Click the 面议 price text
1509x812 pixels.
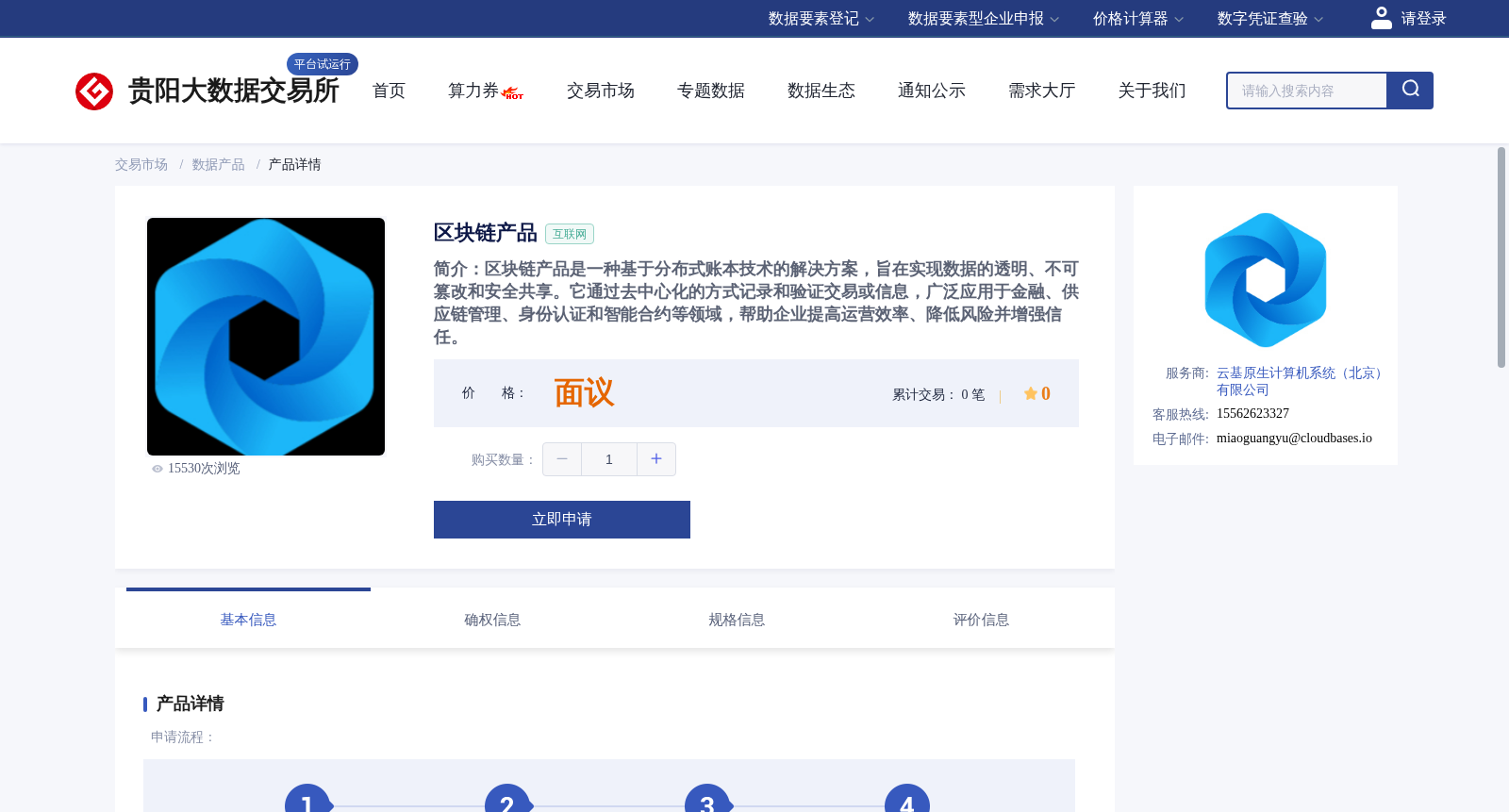(584, 392)
